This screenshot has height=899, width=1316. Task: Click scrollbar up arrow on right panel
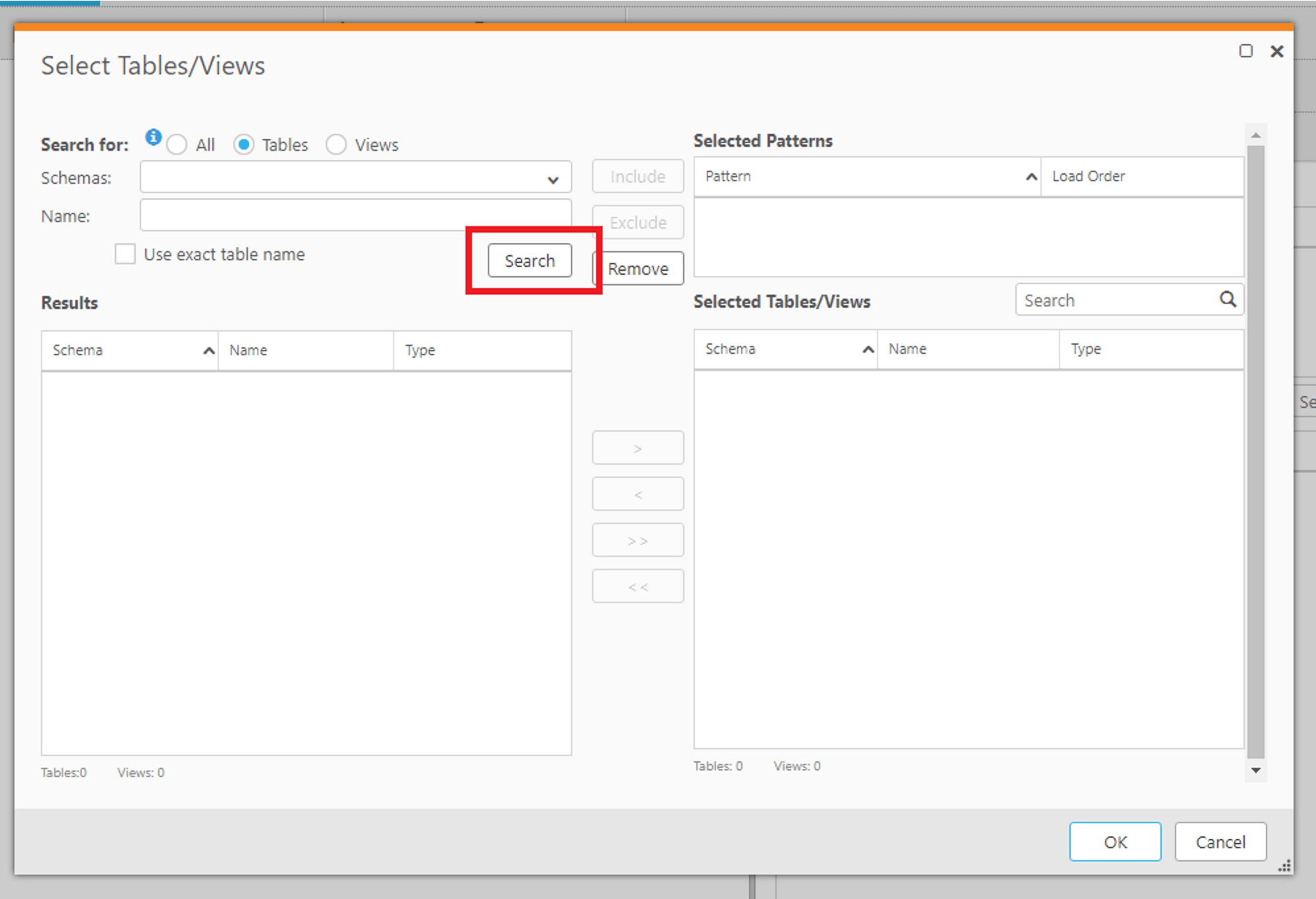(x=1255, y=135)
